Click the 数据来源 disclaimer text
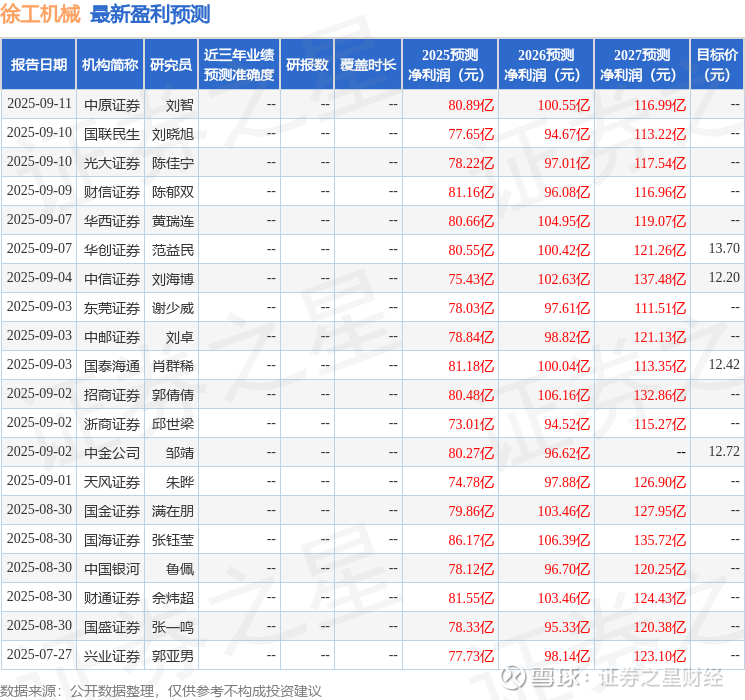This screenshot has height=700, width=745. point(161,690)
